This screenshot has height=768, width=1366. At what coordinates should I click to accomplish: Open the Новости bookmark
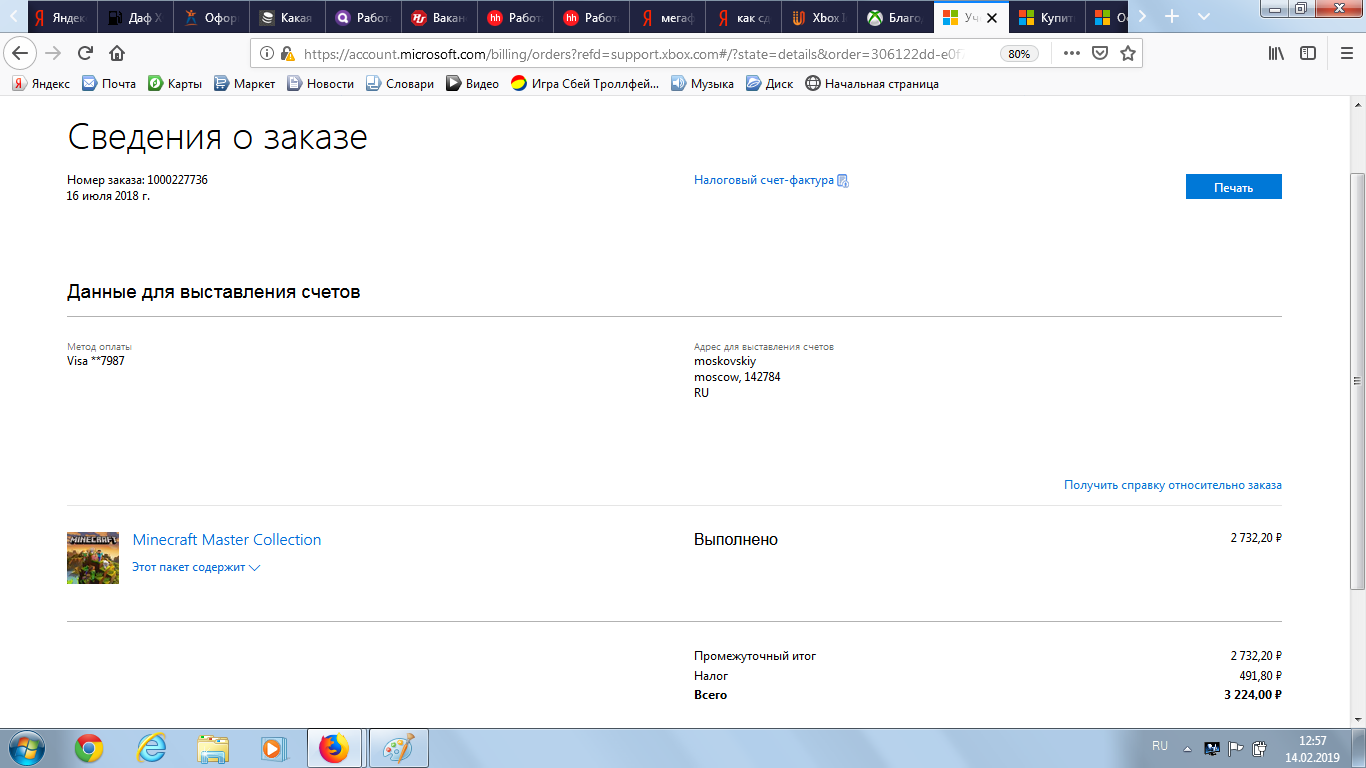320,84
